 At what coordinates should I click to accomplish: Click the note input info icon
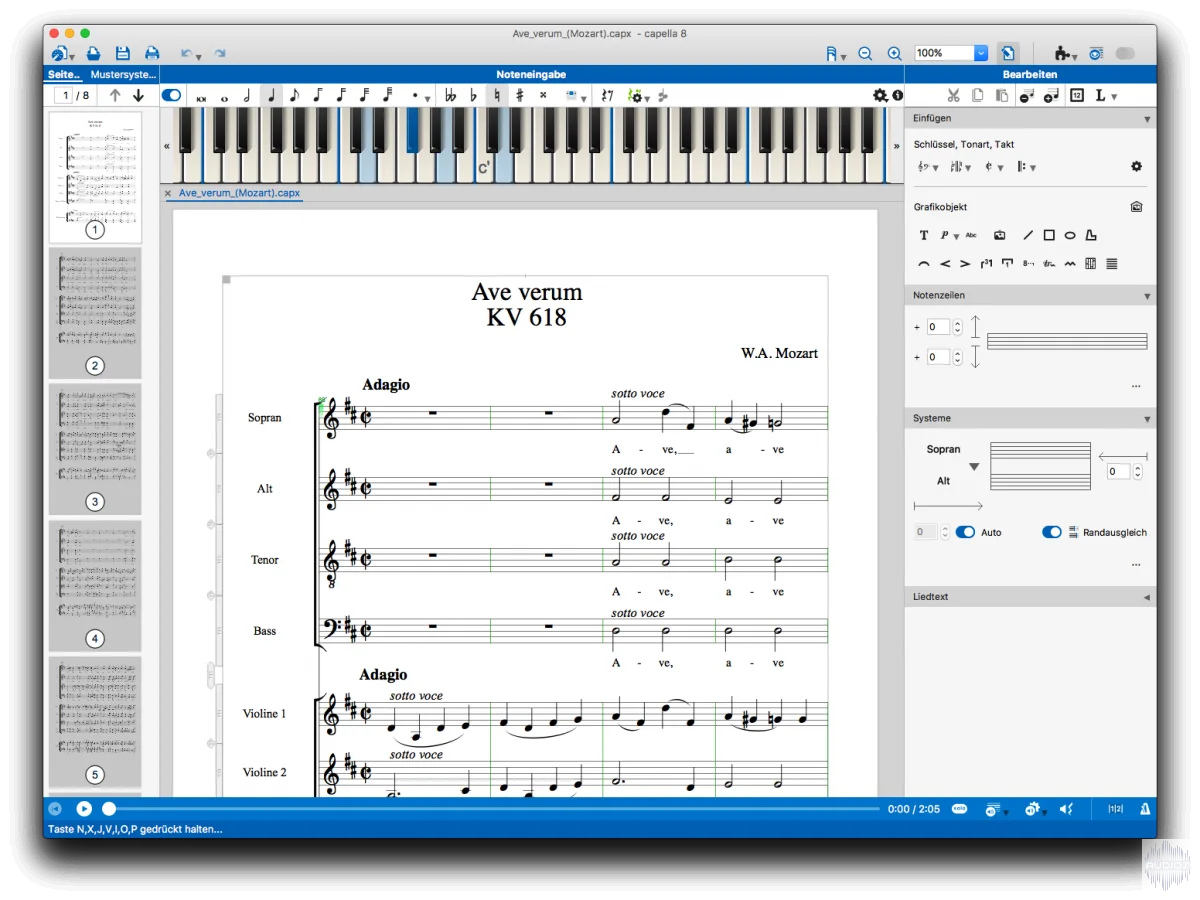point(897,95)
